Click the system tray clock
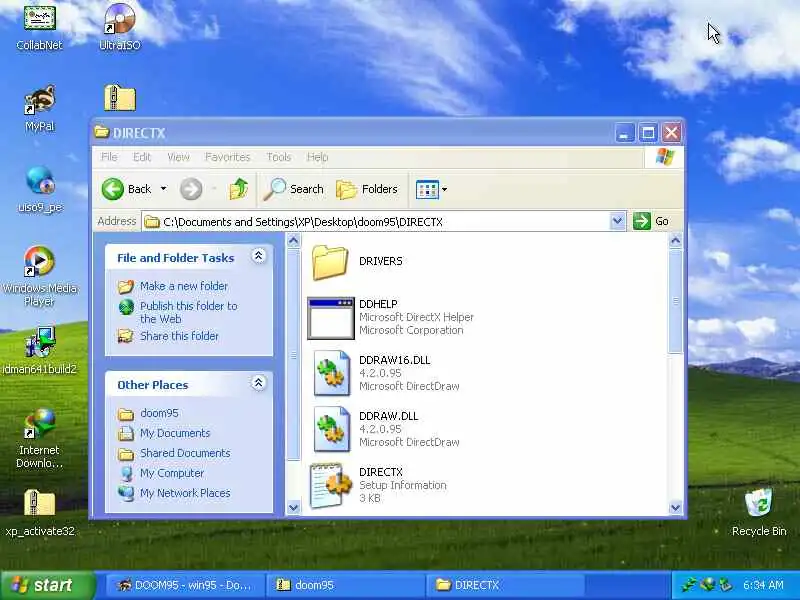Viewport: 800px width, 600px height. (763, 585)
